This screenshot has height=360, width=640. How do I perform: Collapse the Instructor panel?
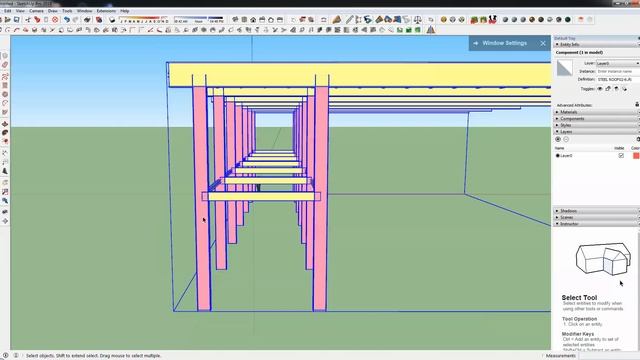596,224
